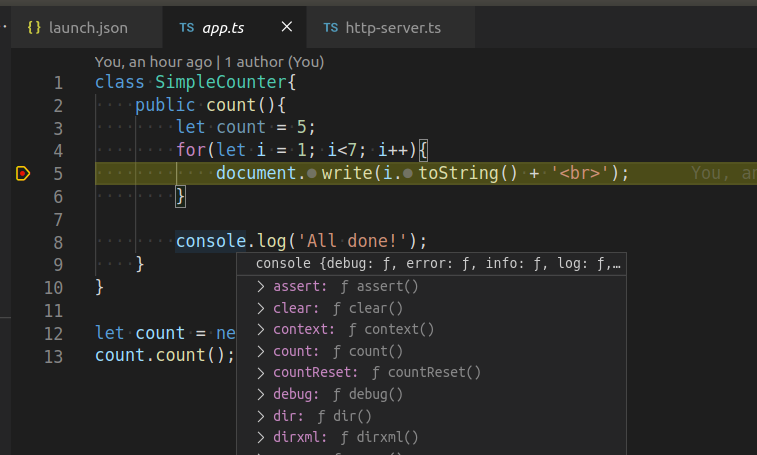Click the 'for' keyword on line 4
The height and width of the screenshot is (455, 757).
(x=191, y=150)
